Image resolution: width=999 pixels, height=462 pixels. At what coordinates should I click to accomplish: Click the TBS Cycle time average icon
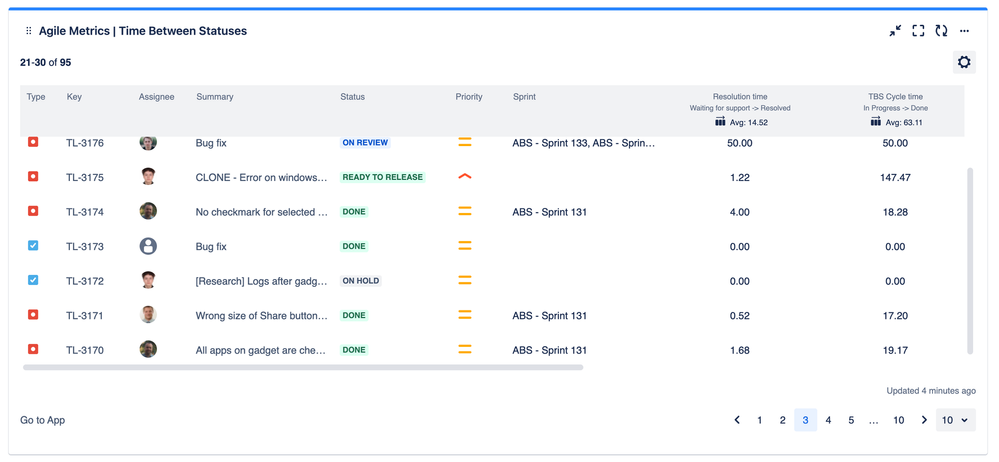click(x=875, y=122)
